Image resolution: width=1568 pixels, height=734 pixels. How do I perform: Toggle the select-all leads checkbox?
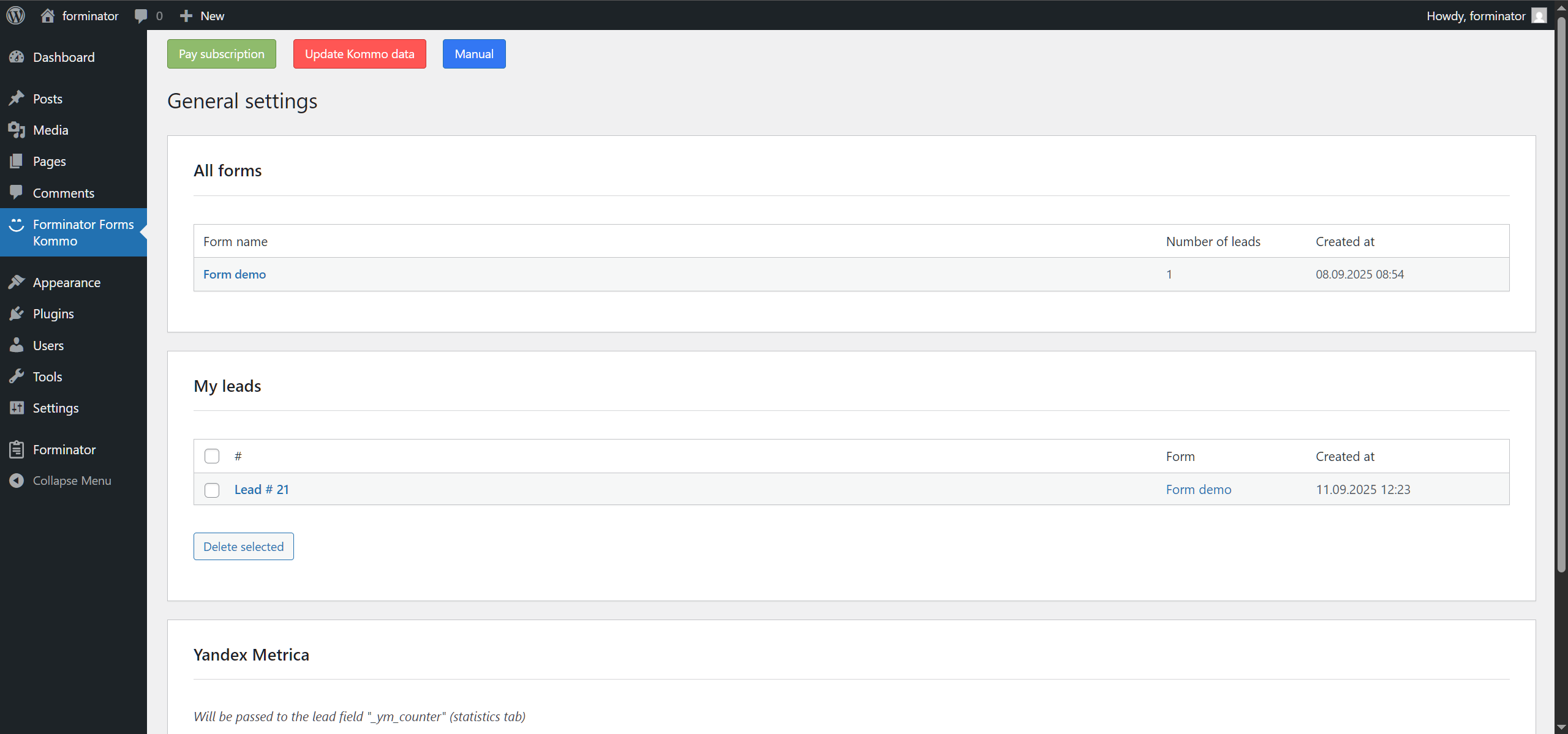(211, 455)
